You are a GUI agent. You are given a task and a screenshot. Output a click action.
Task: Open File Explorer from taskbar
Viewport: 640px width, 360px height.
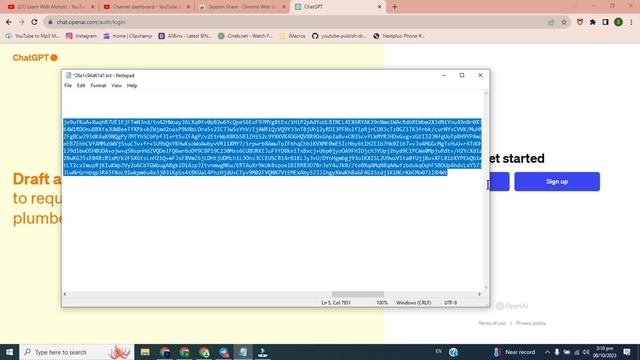pyautogui.click(x=145, y=352)
